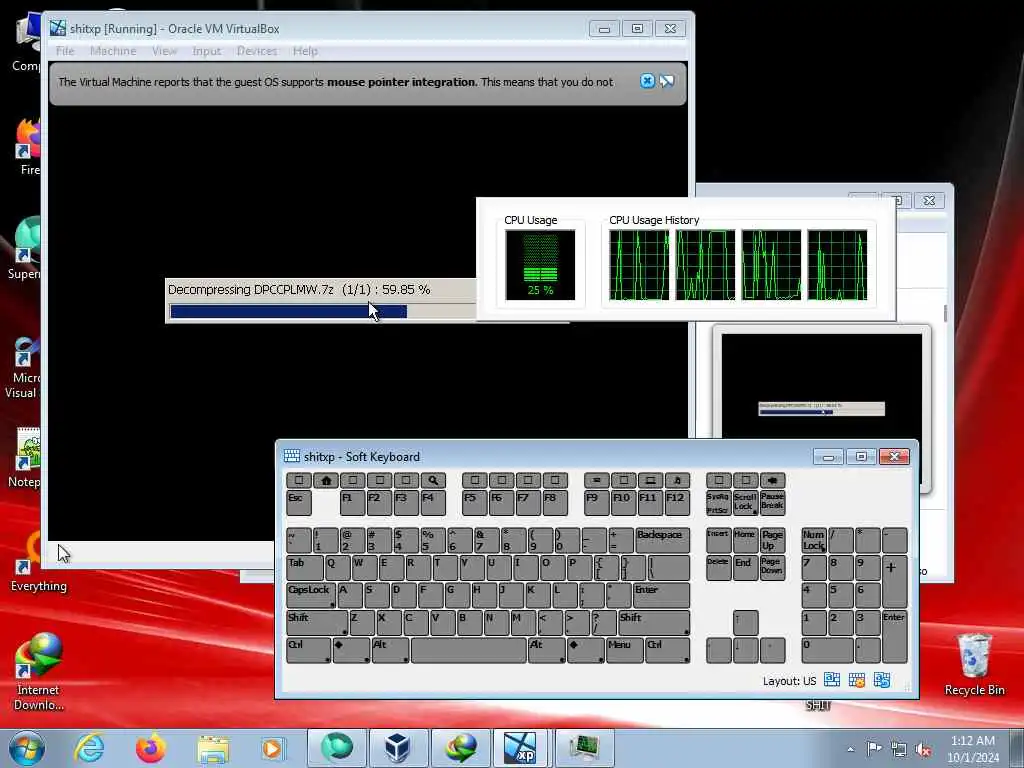
Task: Open the Input menu in VirtualBox window
Action: tap(206, 51)
